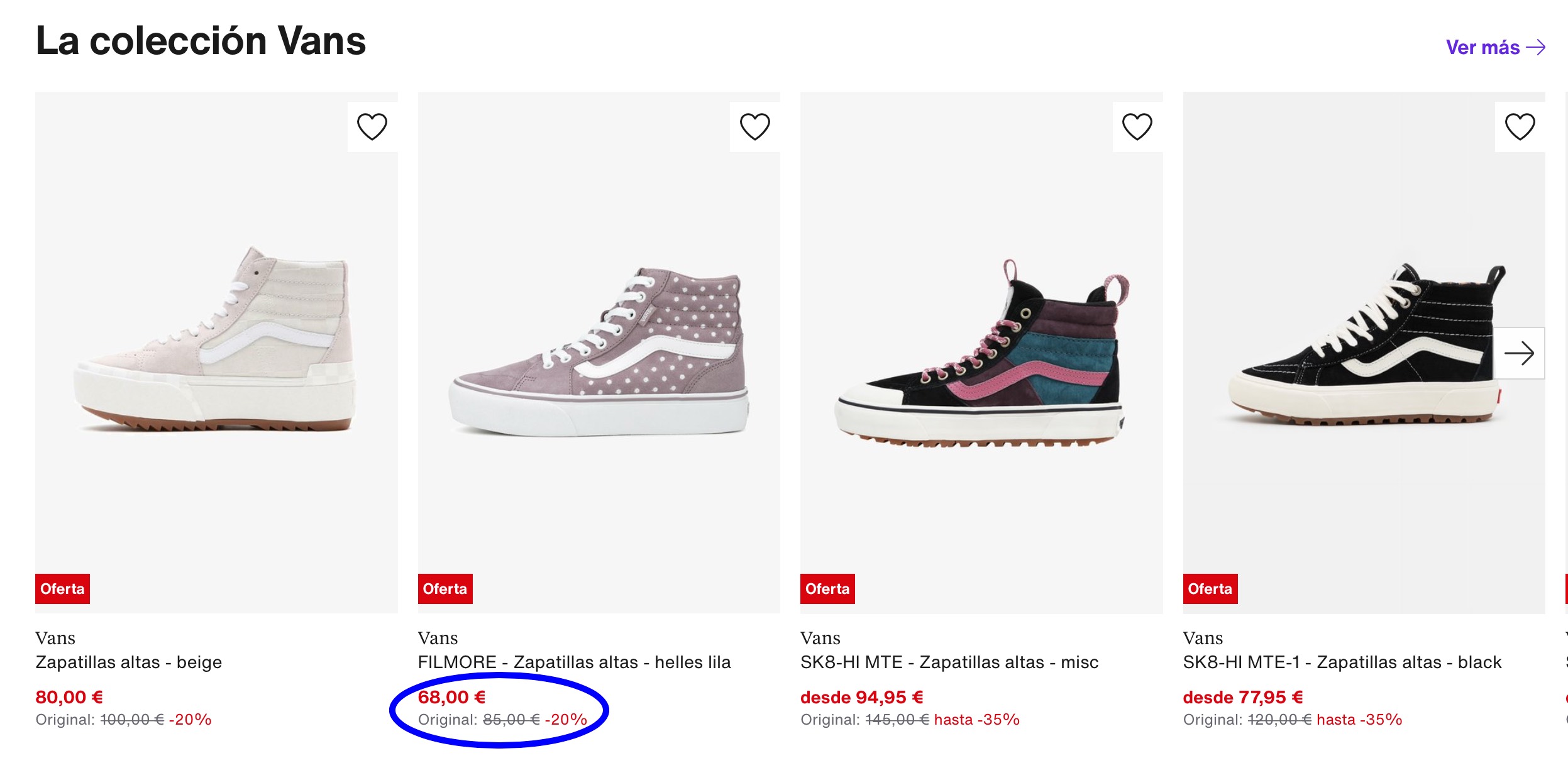This screenshot has width=1568, height=763.
Task: Click 'Zapatillas altas - beige' product title
Action: coord(129,662)
